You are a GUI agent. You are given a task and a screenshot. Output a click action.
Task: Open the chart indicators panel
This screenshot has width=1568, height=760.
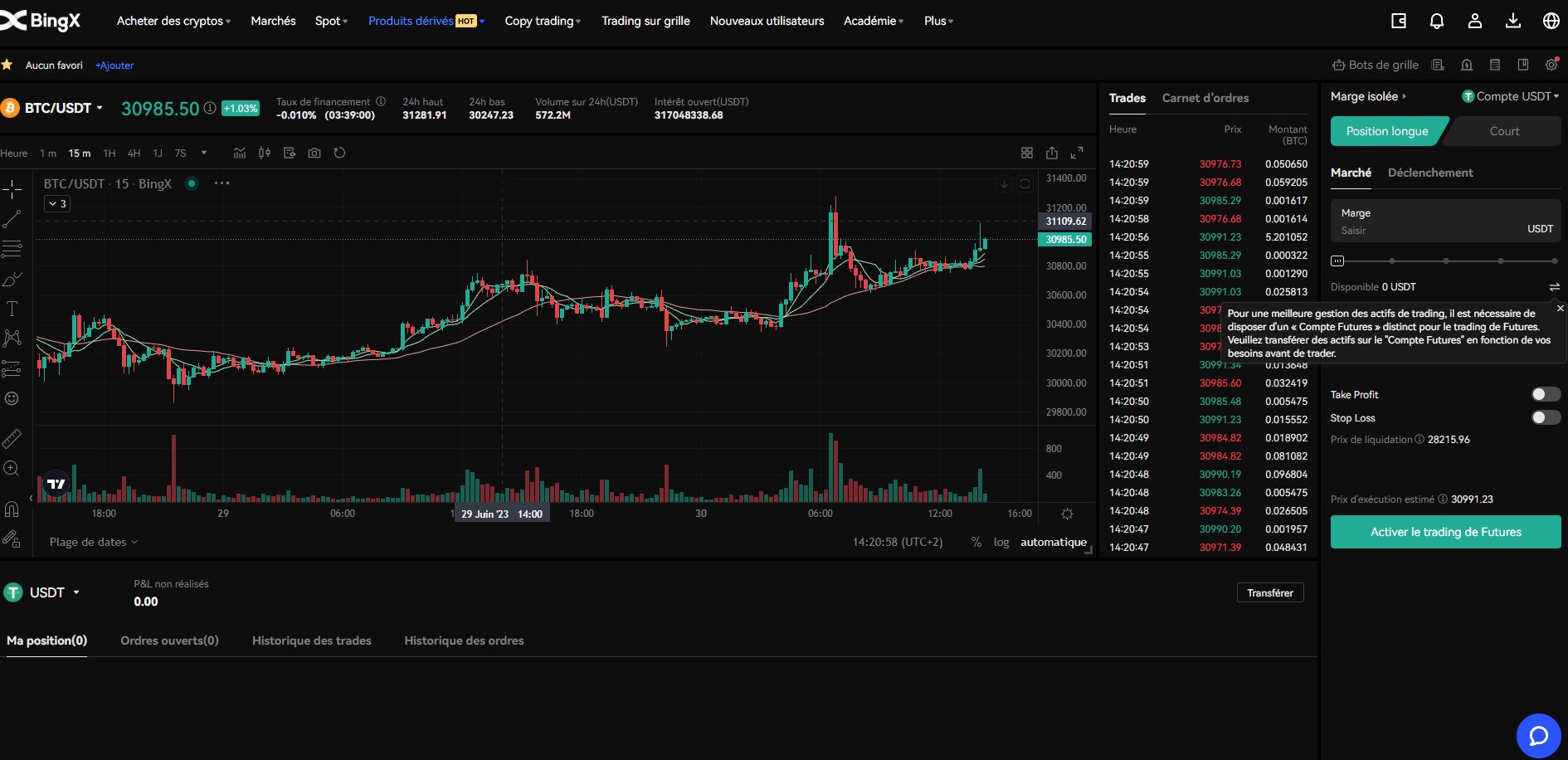pos(240,153)
